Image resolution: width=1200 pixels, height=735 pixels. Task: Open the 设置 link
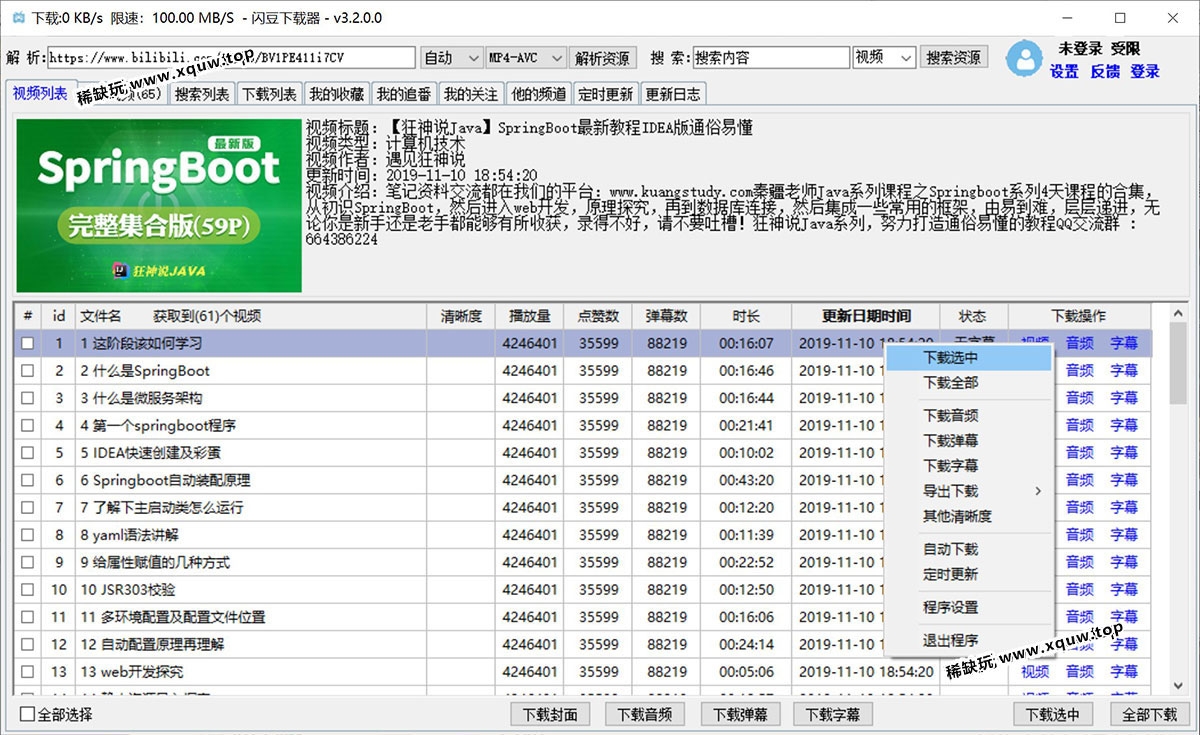pyautogui.click(x=1064, y=71)
